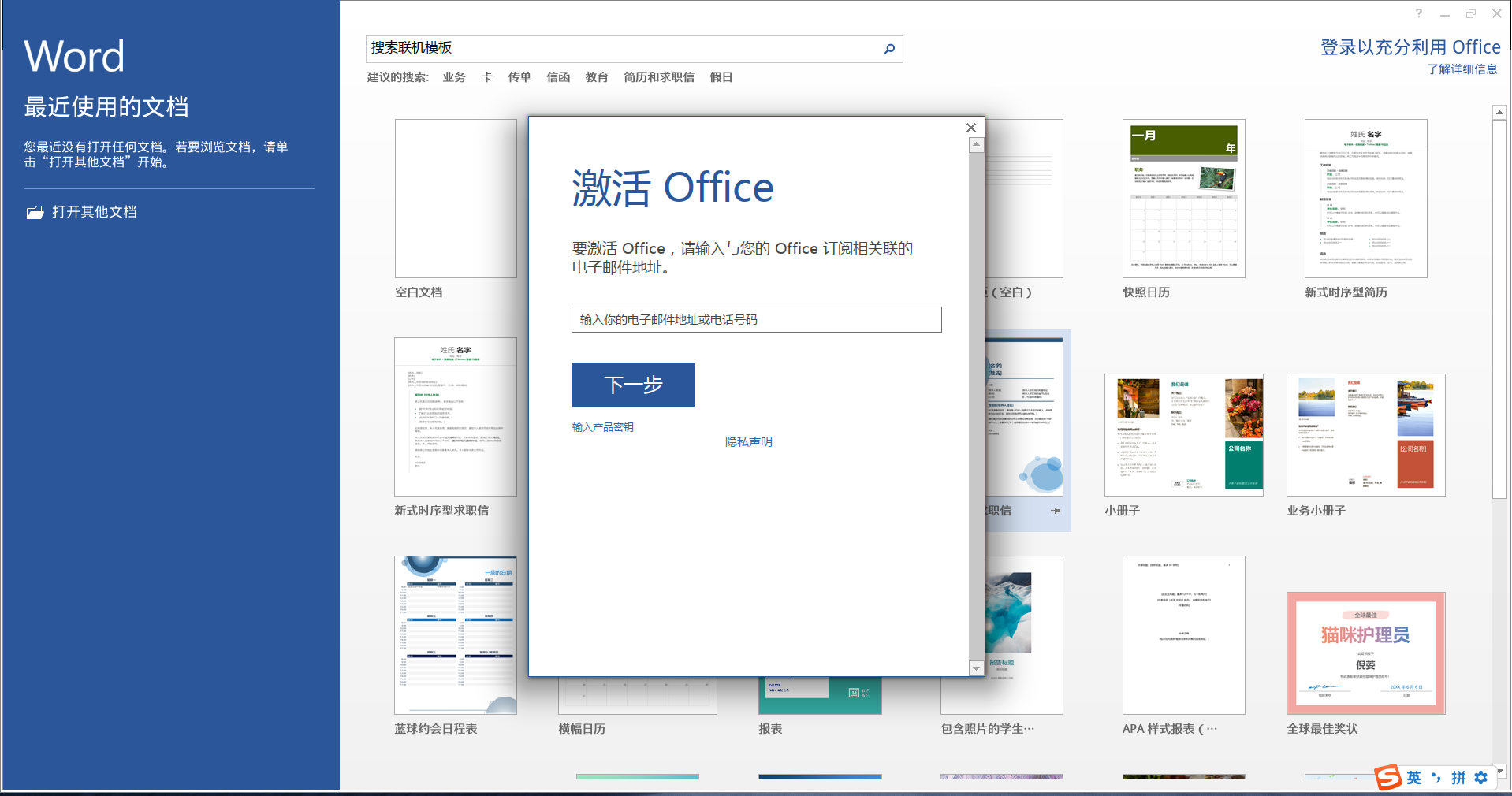Click the pin icon on highlighted template
The image size is (1512, 796).
pos(1056,511)
